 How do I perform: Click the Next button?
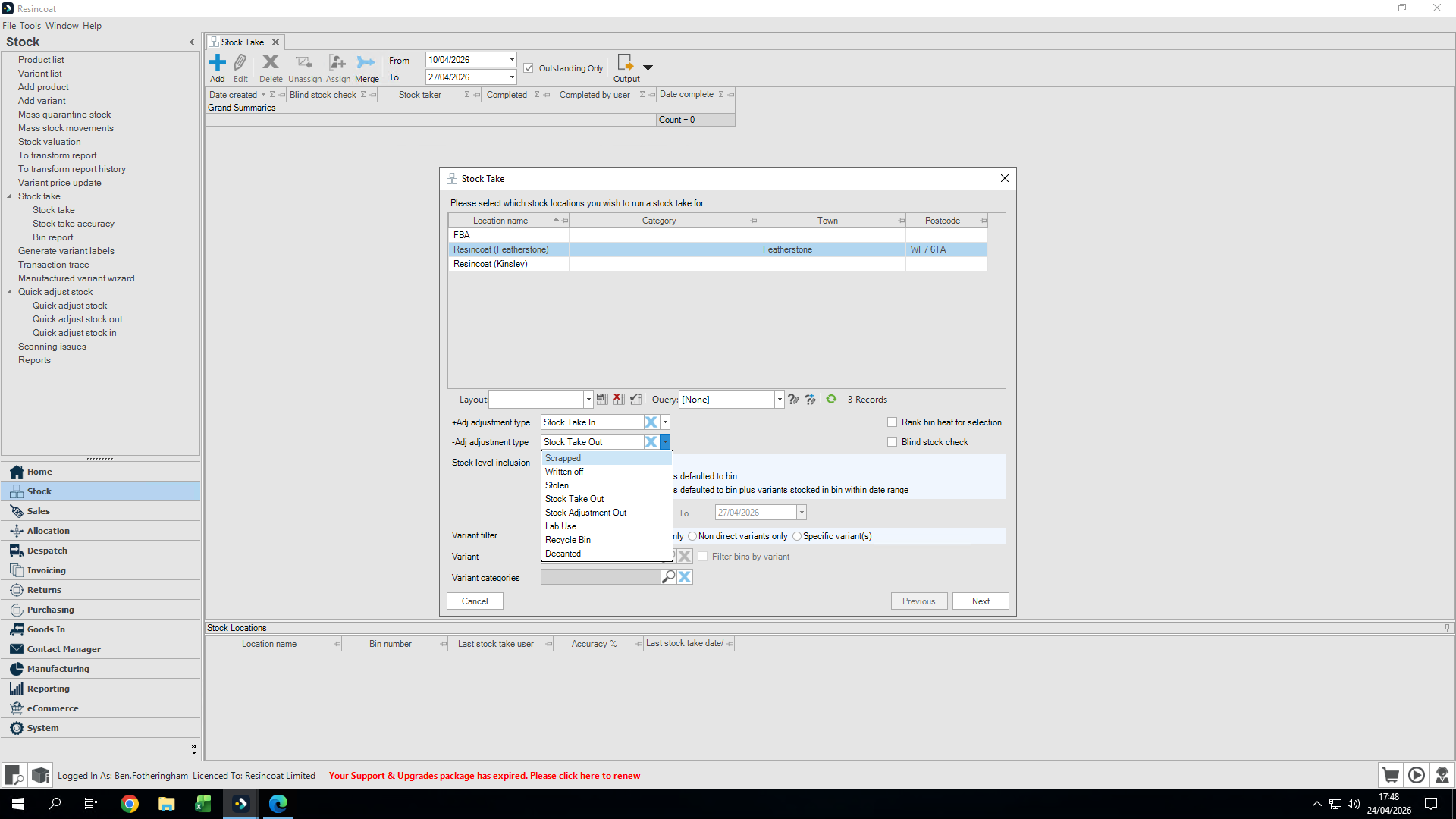(981, 601)
